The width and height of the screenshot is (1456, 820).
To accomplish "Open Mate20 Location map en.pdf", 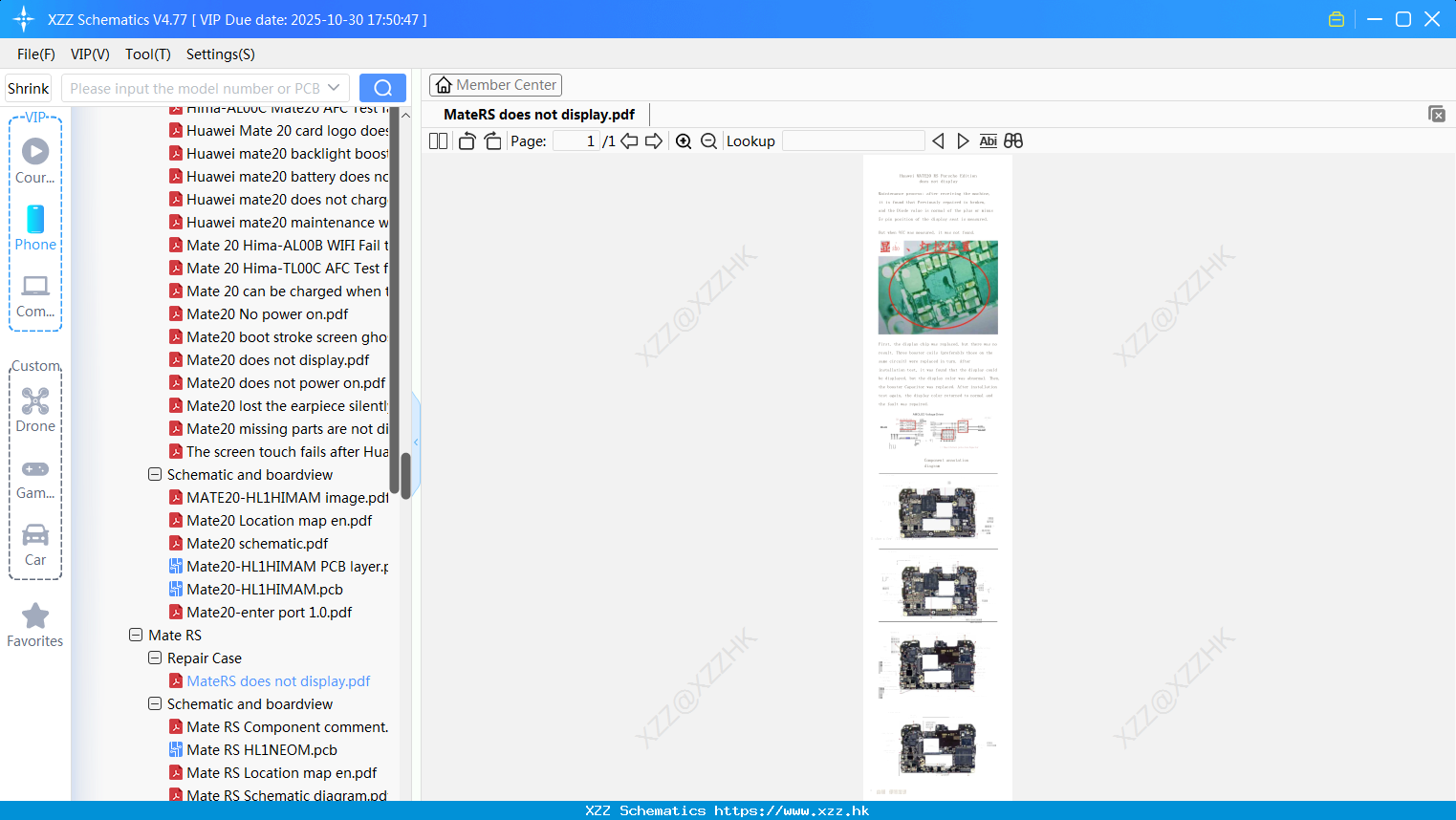I will 279,520.
